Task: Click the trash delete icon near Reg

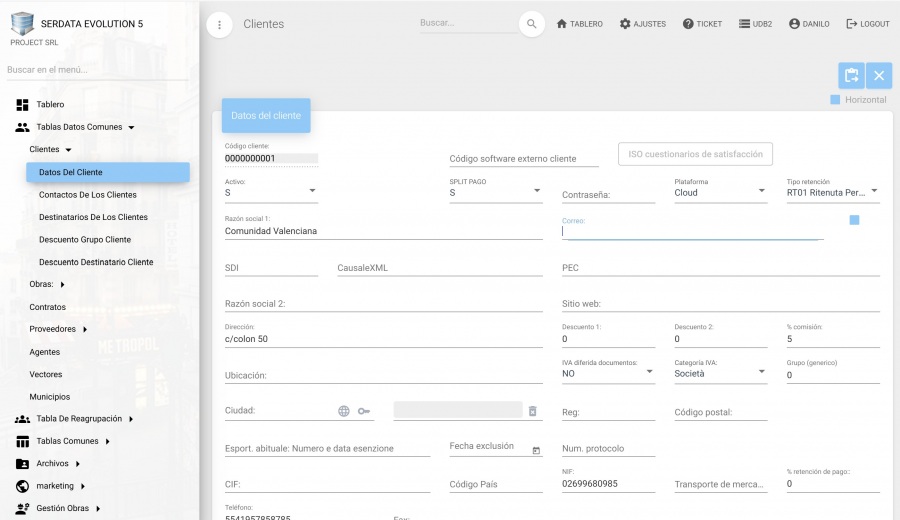Action: (x=533, y=411)
